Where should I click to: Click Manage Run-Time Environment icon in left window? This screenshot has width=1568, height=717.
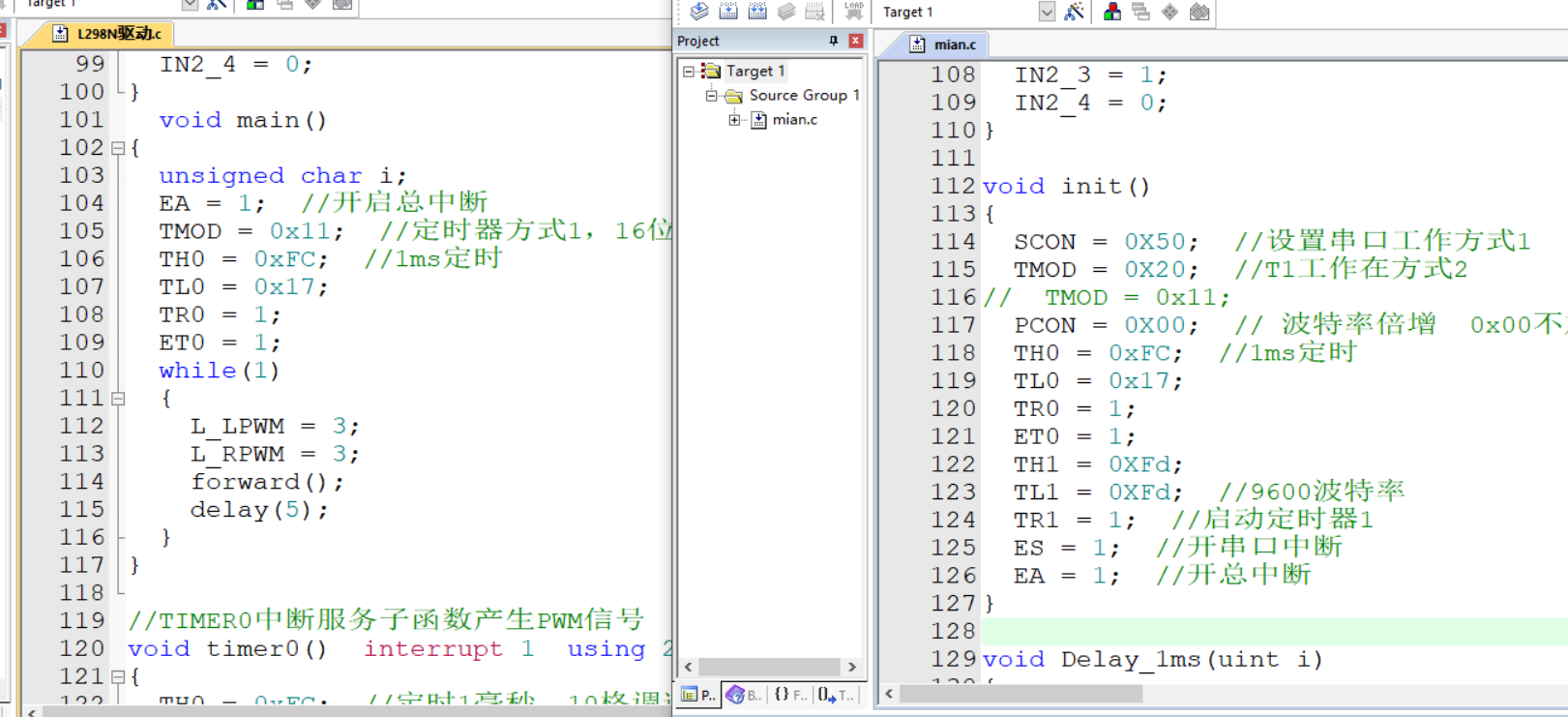click(x=312, y=5)
